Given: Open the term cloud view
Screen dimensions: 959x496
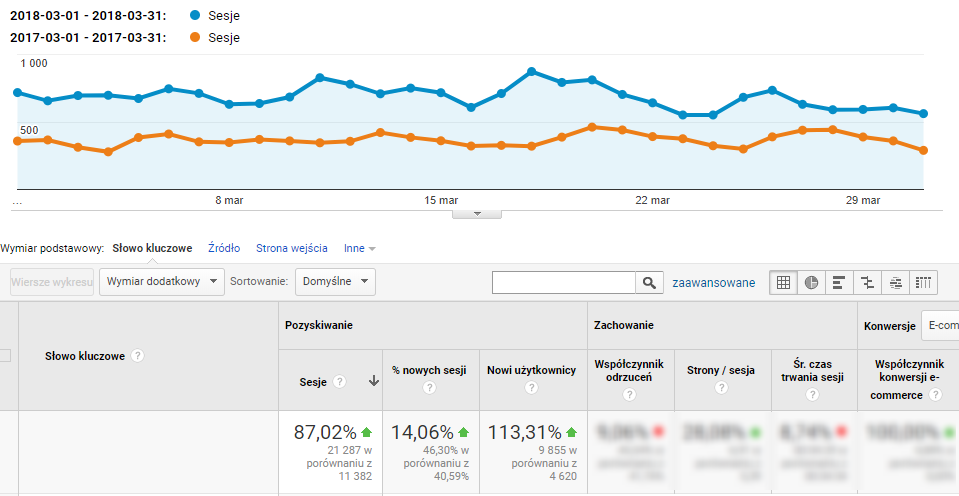Looking at the screenshot, I should [x=896, y=283].
